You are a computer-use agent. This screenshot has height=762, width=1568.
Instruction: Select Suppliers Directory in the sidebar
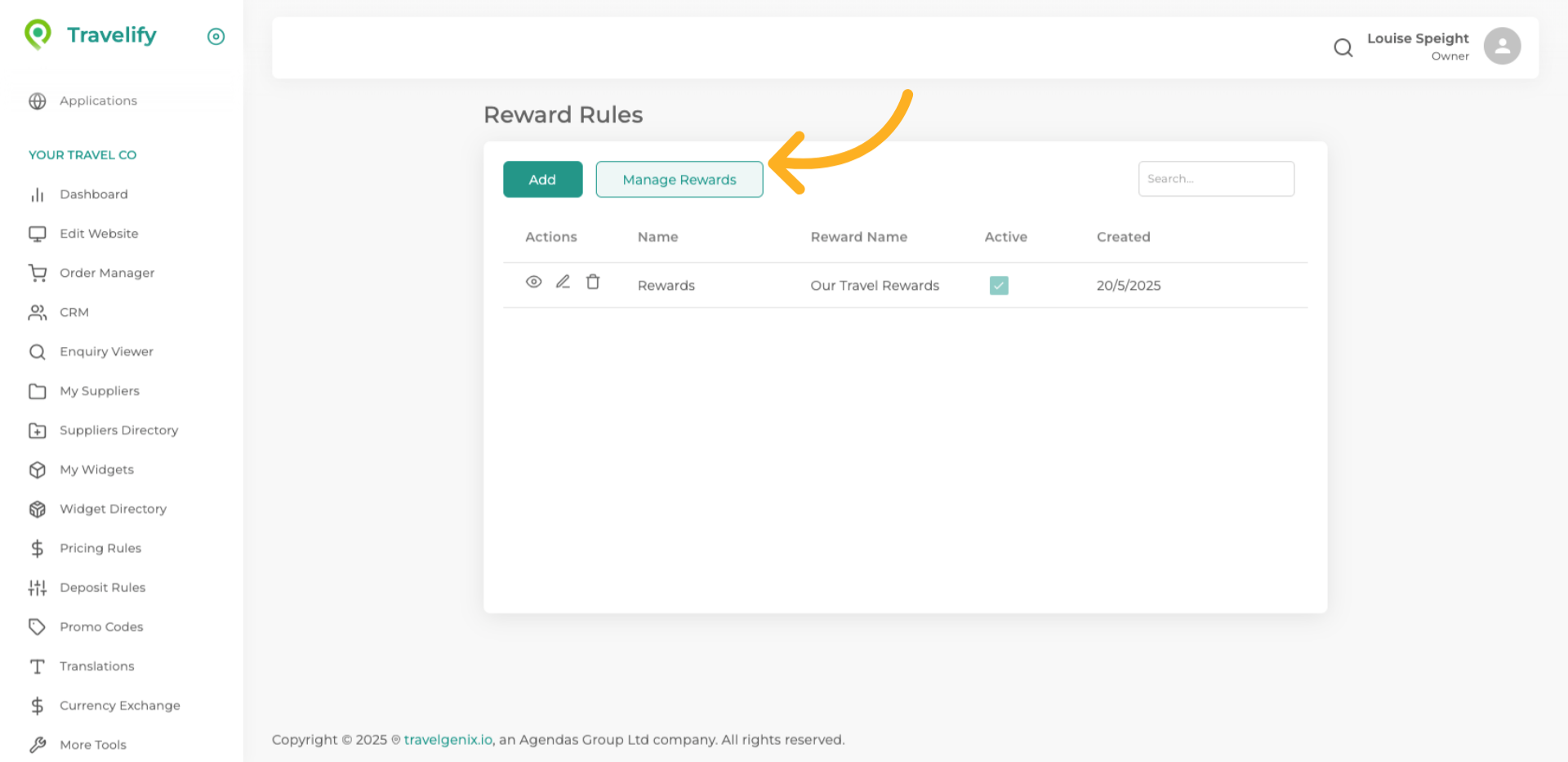tap(118, 430)
